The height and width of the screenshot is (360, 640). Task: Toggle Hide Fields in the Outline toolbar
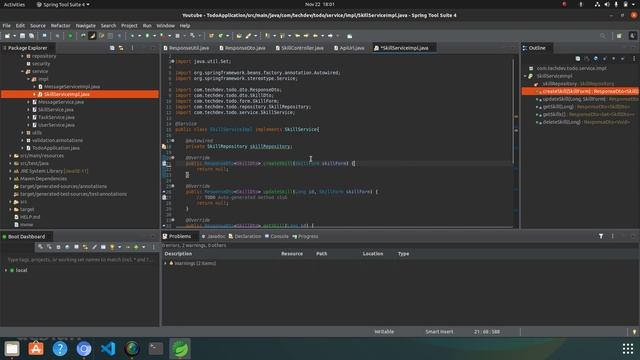pos(596,59)
